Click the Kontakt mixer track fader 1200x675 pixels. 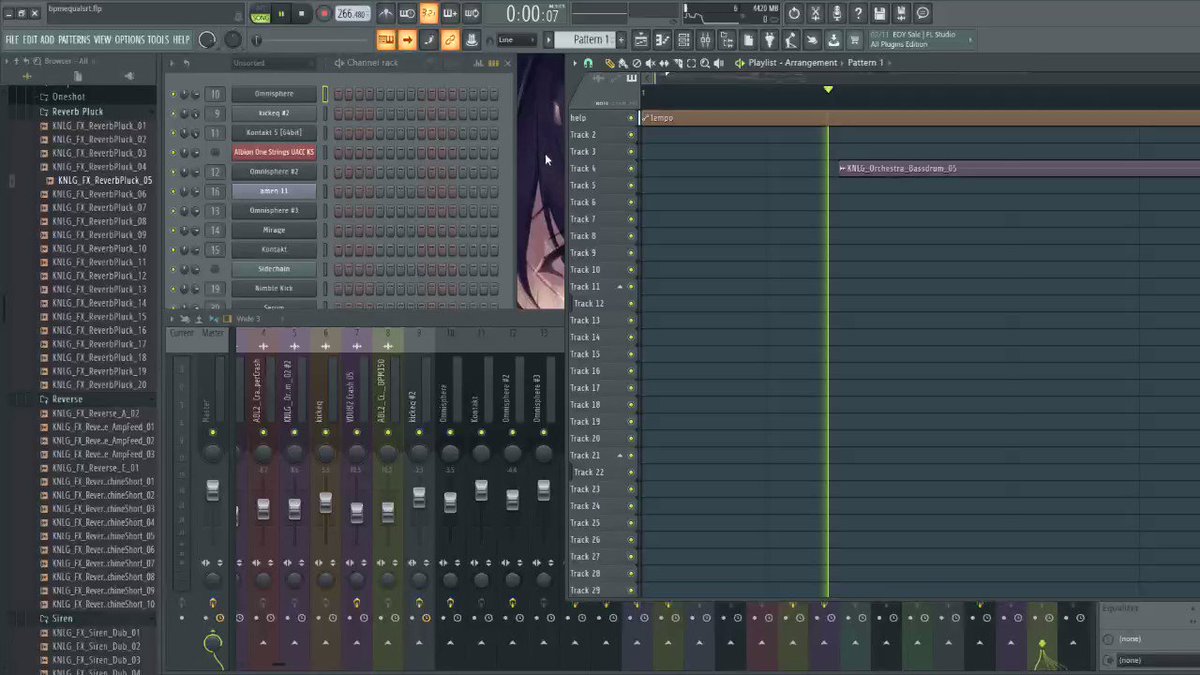pos(481,491)
